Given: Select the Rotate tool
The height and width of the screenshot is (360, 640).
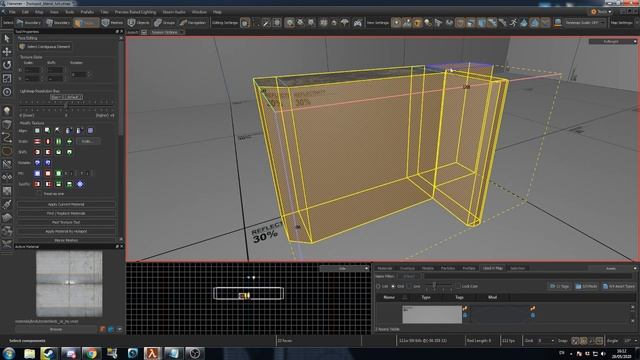Looking at the screenshot, I should coord(7,65).
